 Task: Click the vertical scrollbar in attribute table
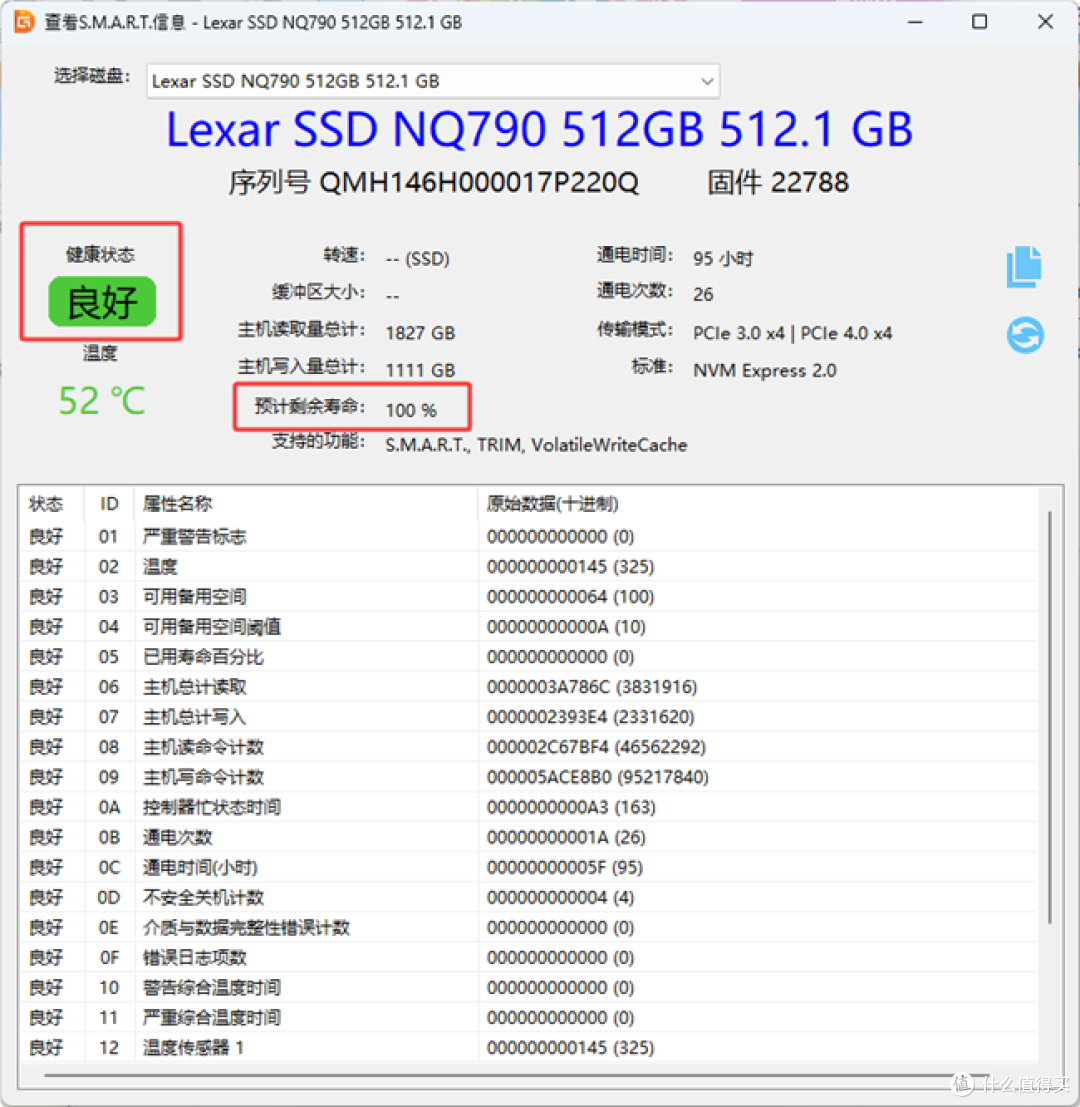pyautogui.click(x=1050, y=717)
